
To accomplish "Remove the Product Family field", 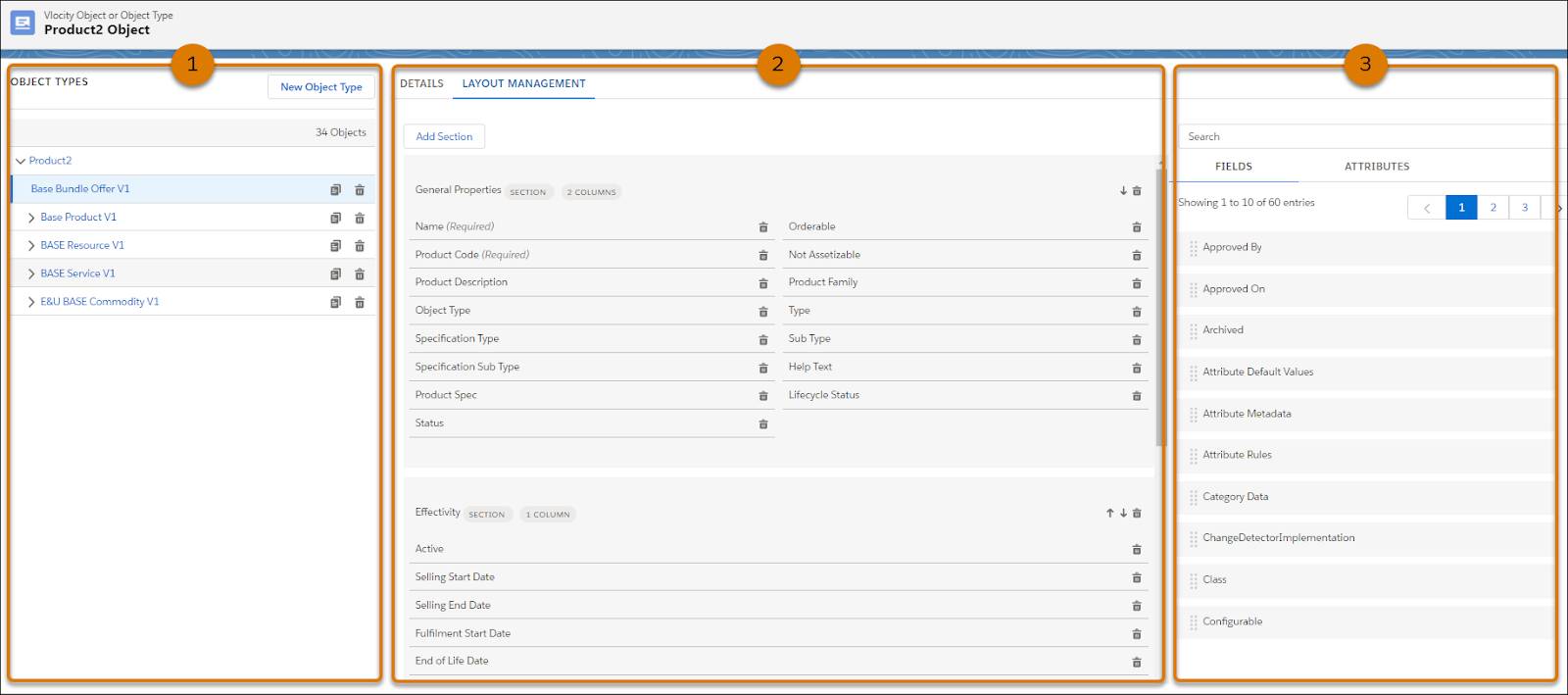I will [1137, 283].
